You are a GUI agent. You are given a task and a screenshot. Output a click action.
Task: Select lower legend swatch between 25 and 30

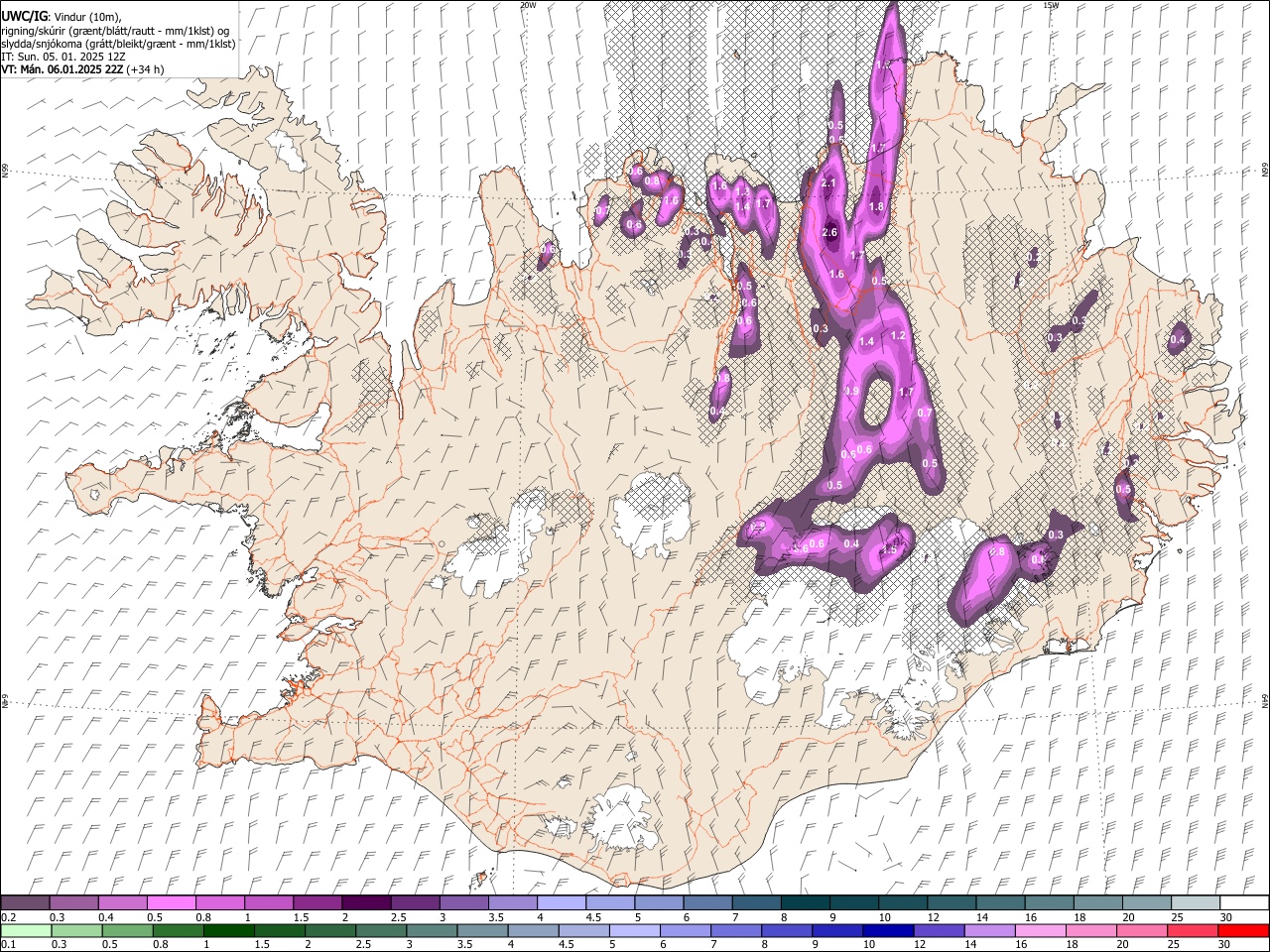pyautogui.click(x=1194, y=931)
